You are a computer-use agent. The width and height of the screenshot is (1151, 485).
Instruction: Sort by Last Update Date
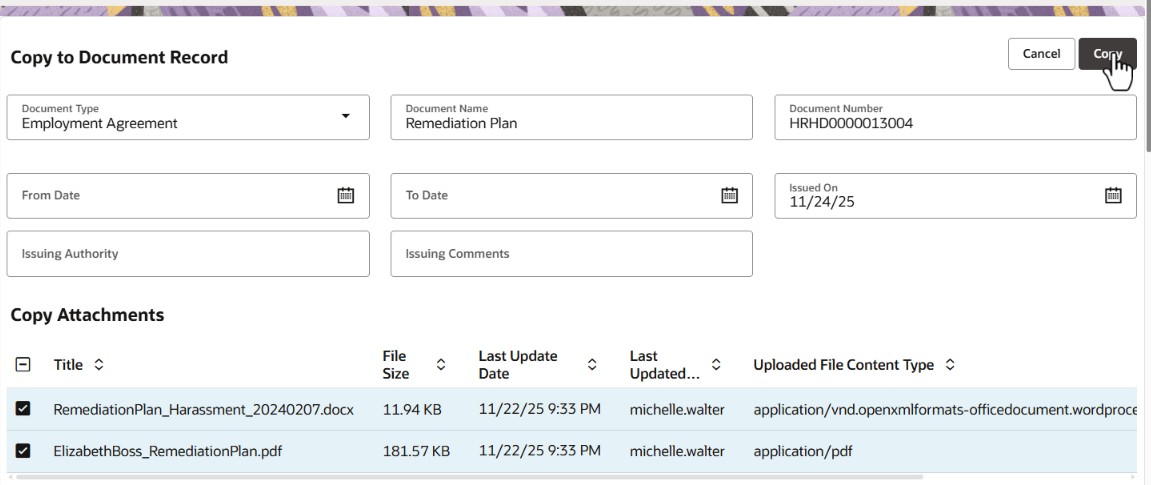coord(592,365)
